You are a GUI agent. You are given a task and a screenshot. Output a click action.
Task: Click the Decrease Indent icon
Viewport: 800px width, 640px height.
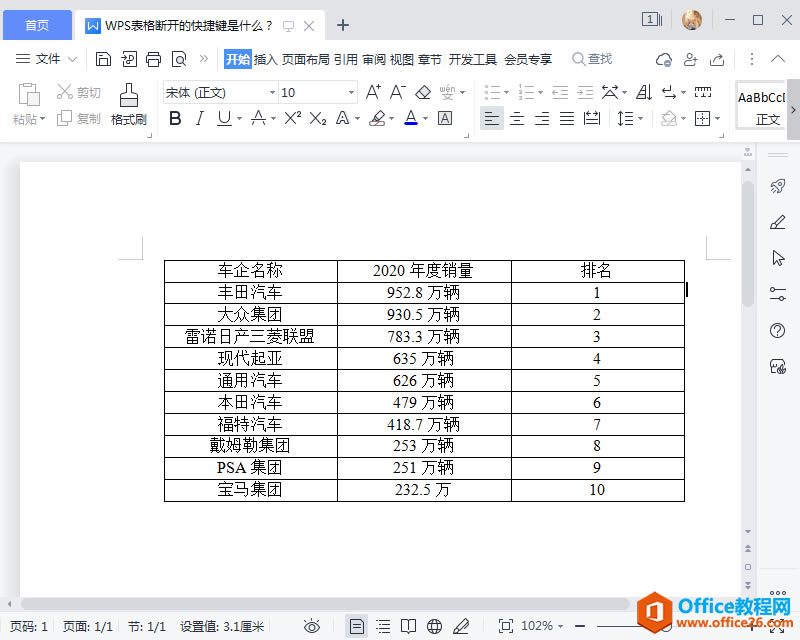click(560, 92)
